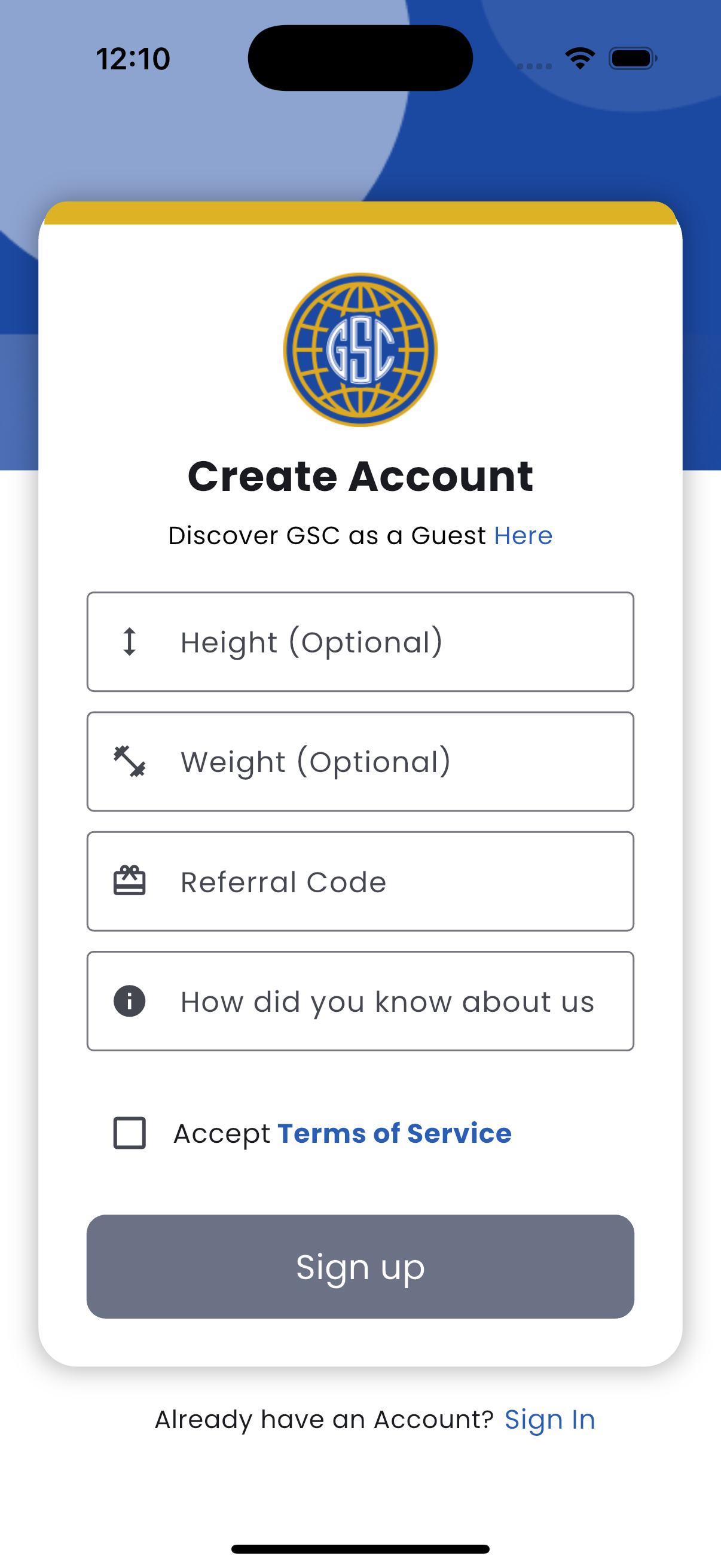This screenshot has height=1568, width=721.
Task: Tap the cellular signal dots
Action: 534,66
